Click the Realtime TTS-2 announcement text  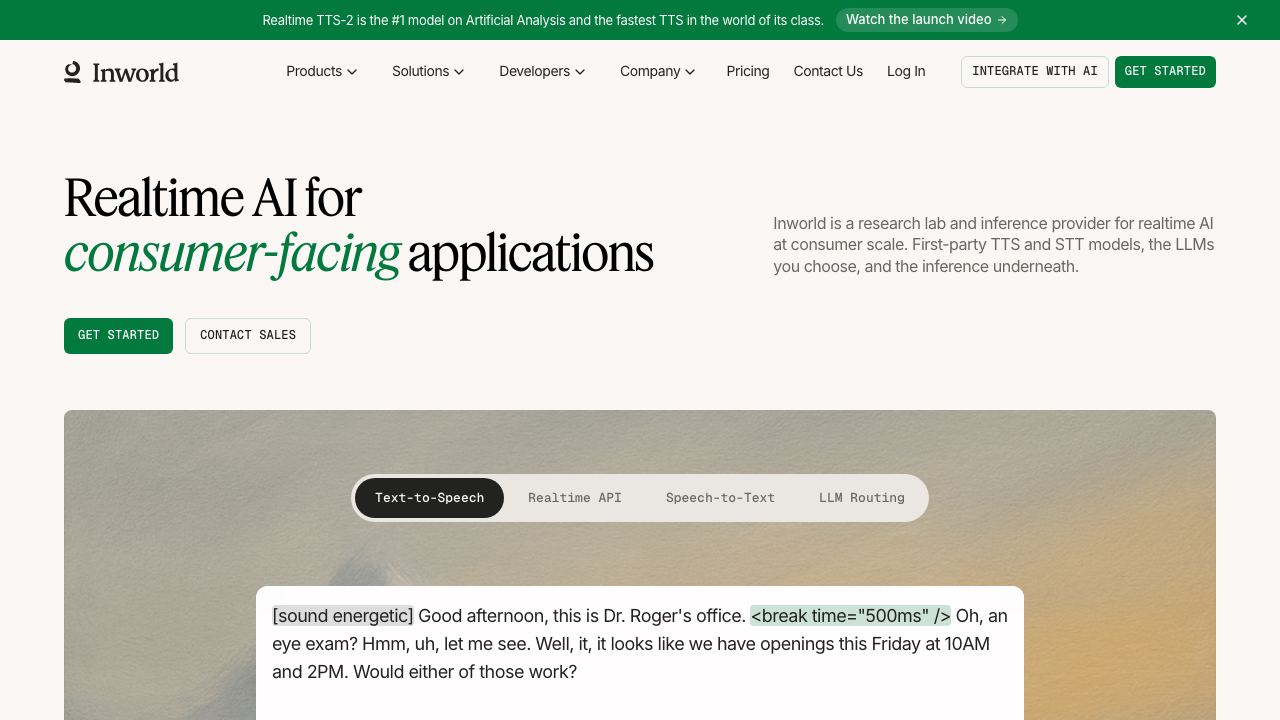click(x=543, y=20)
